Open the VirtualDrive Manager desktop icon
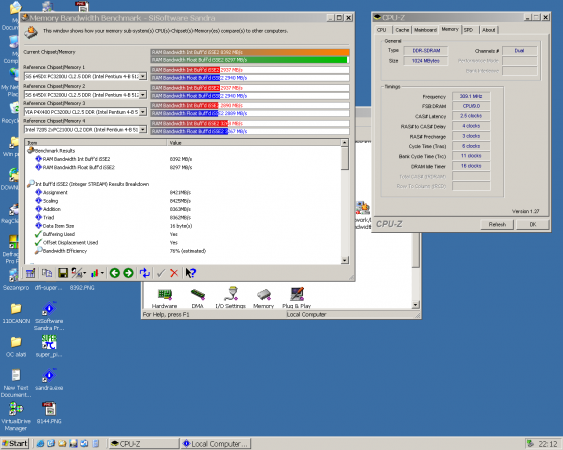The height and width of the screenshot is (450, 563). click(x=16, y=416)
